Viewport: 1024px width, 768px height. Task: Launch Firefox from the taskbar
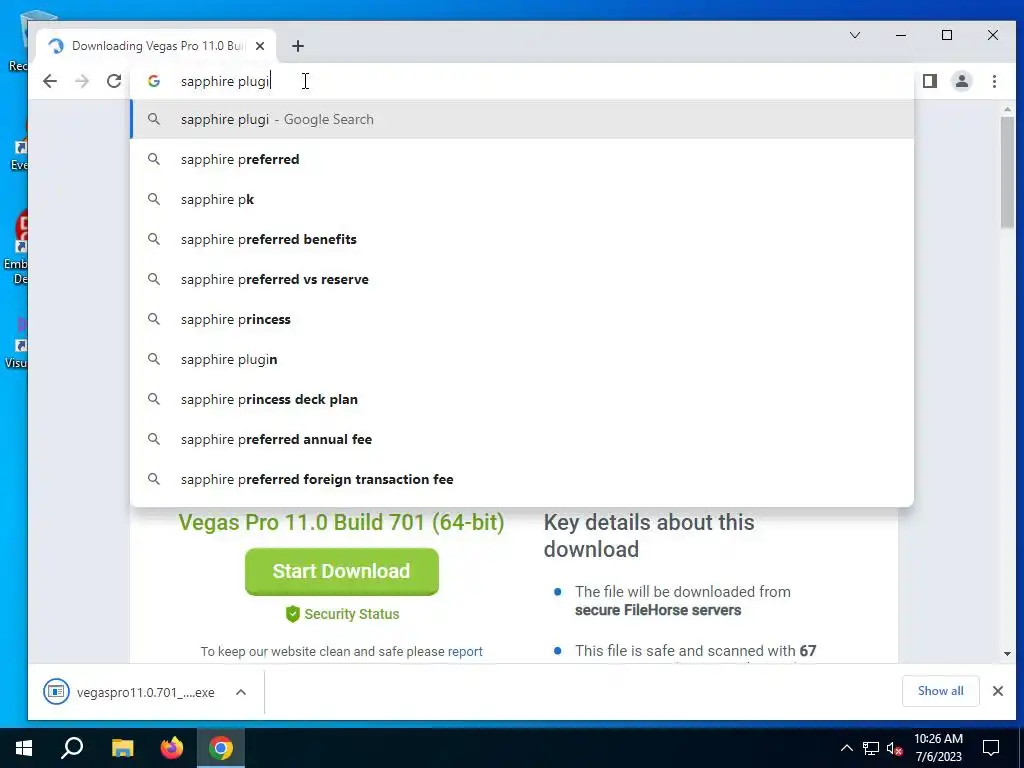coord(172,748)
